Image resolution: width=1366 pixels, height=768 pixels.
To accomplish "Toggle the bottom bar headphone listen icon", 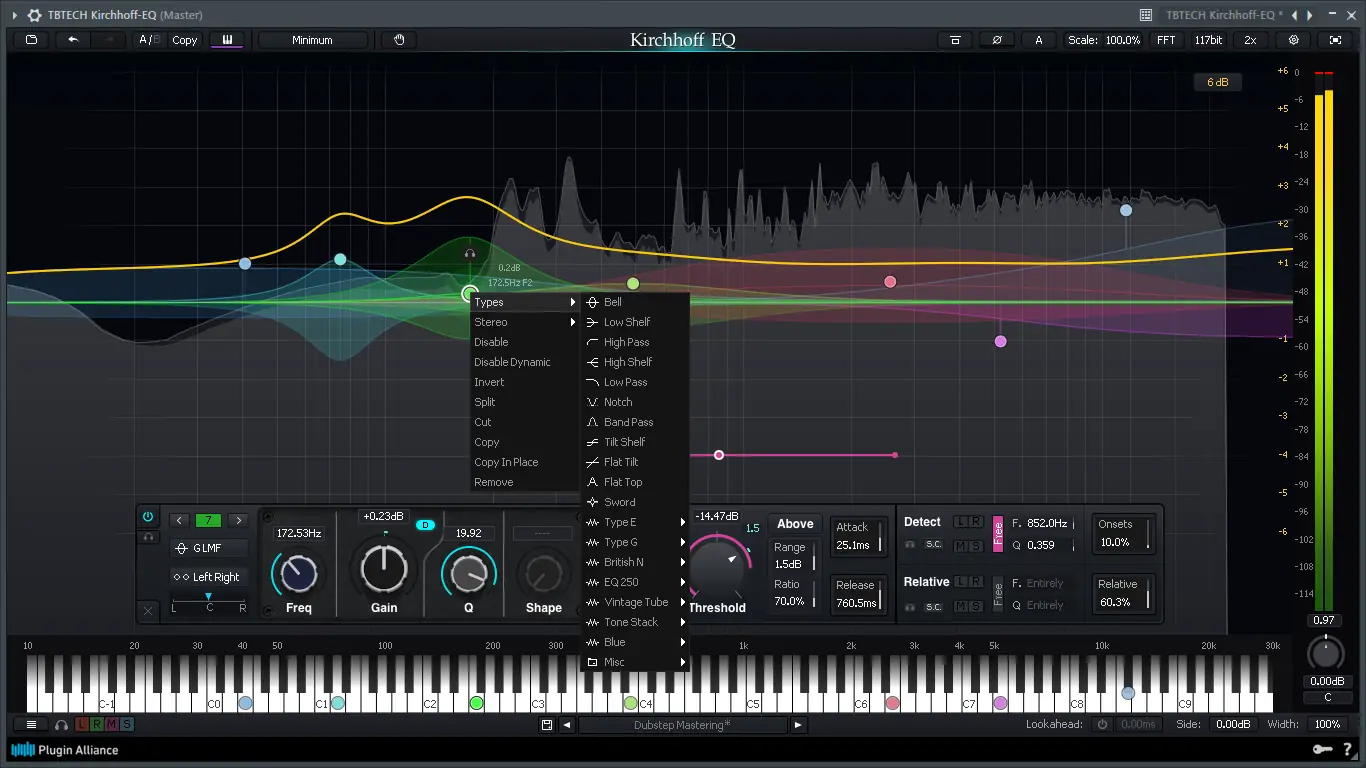I will pos(62,725).
